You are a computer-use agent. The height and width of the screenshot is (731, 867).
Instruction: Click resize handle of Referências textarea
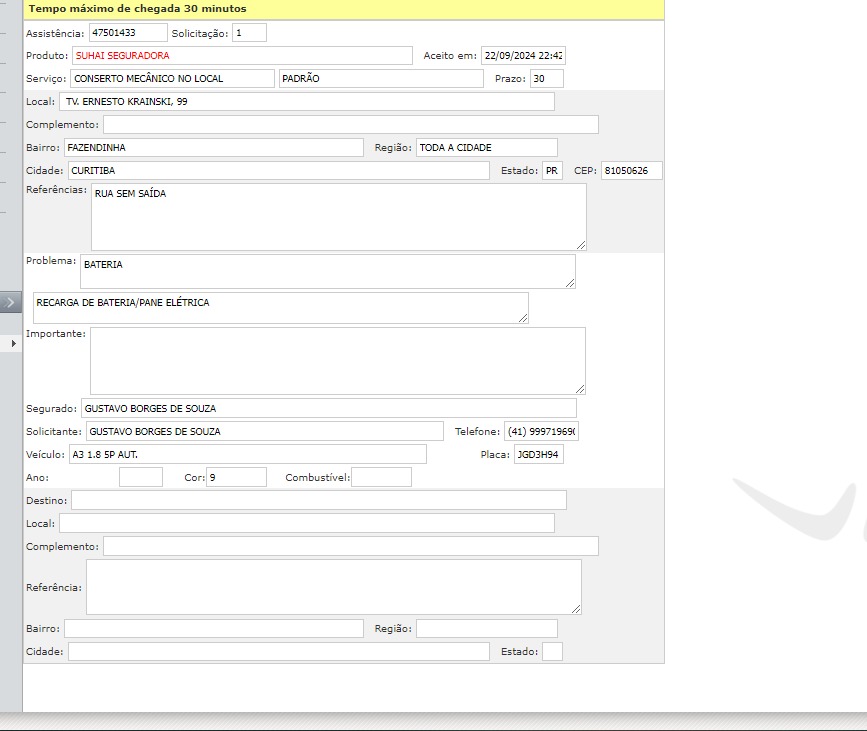(580, 244)
